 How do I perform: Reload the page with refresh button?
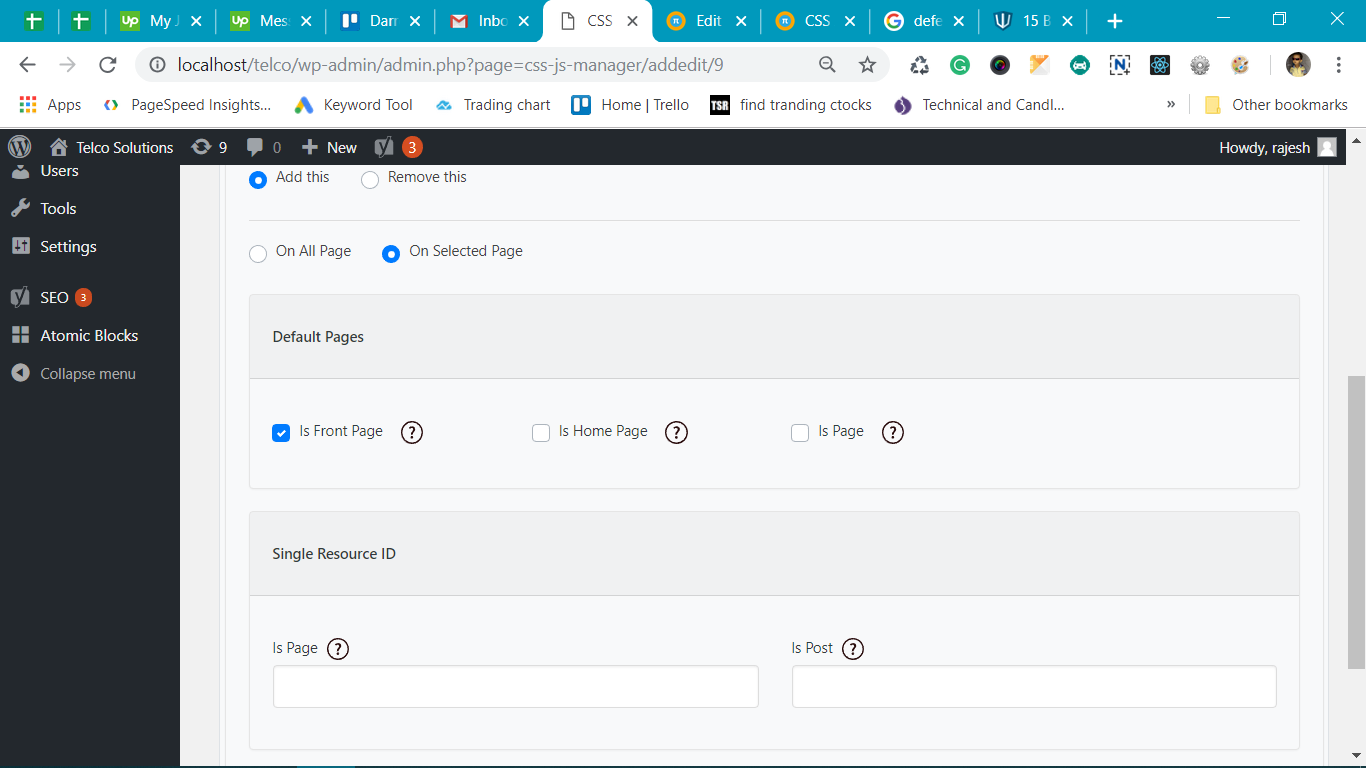108,65
